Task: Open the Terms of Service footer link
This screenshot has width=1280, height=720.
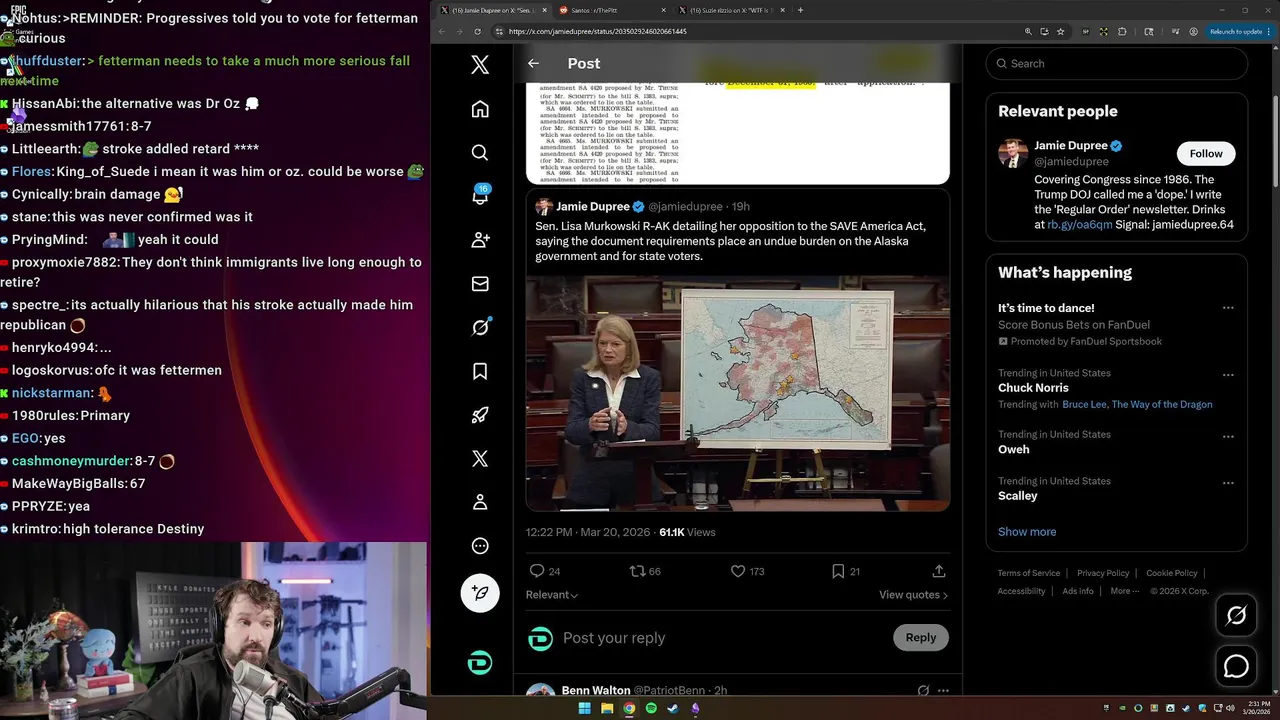Action: (x=1028, y=573)
